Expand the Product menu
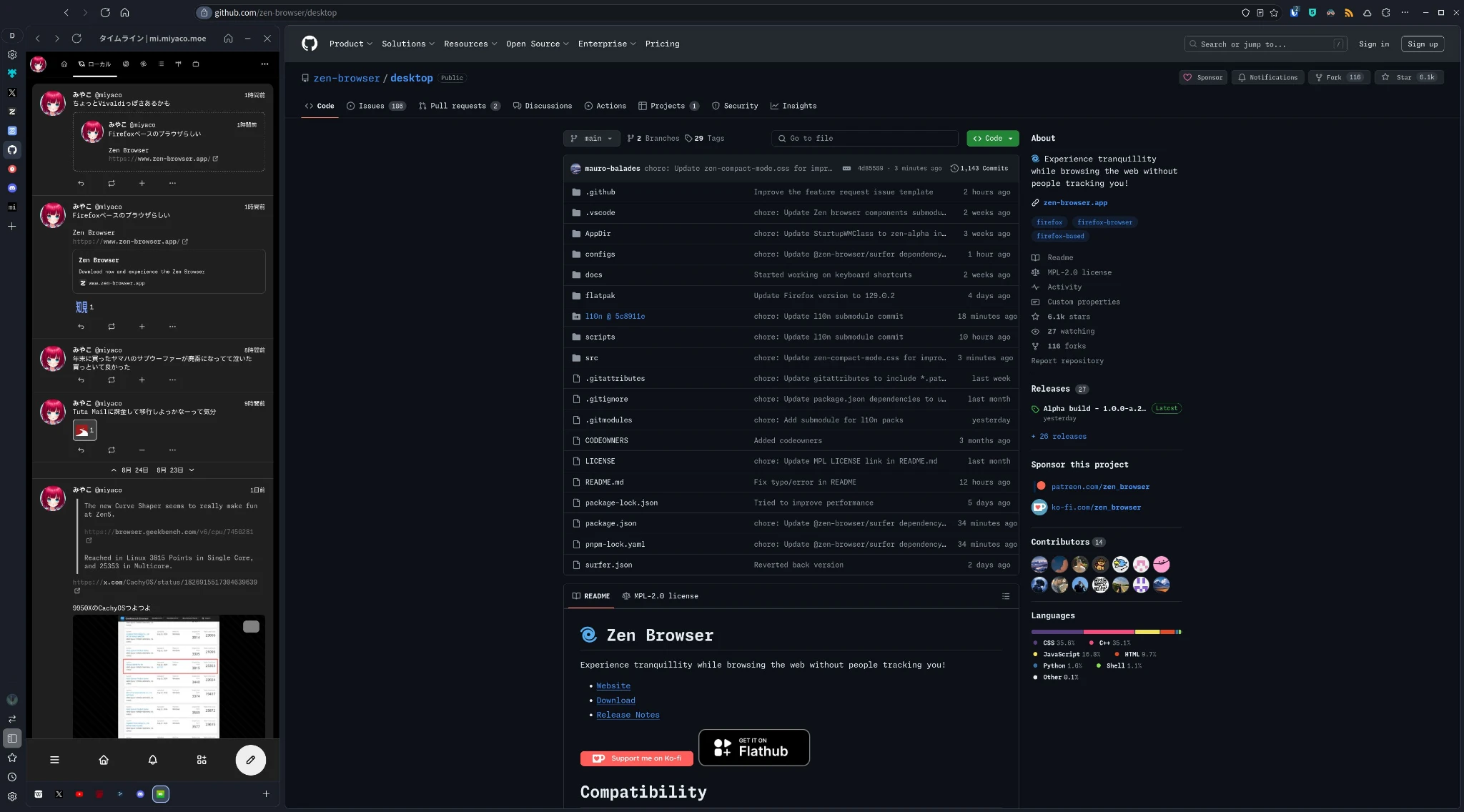This screenshot has width=1464, height=812. point(350,44)
